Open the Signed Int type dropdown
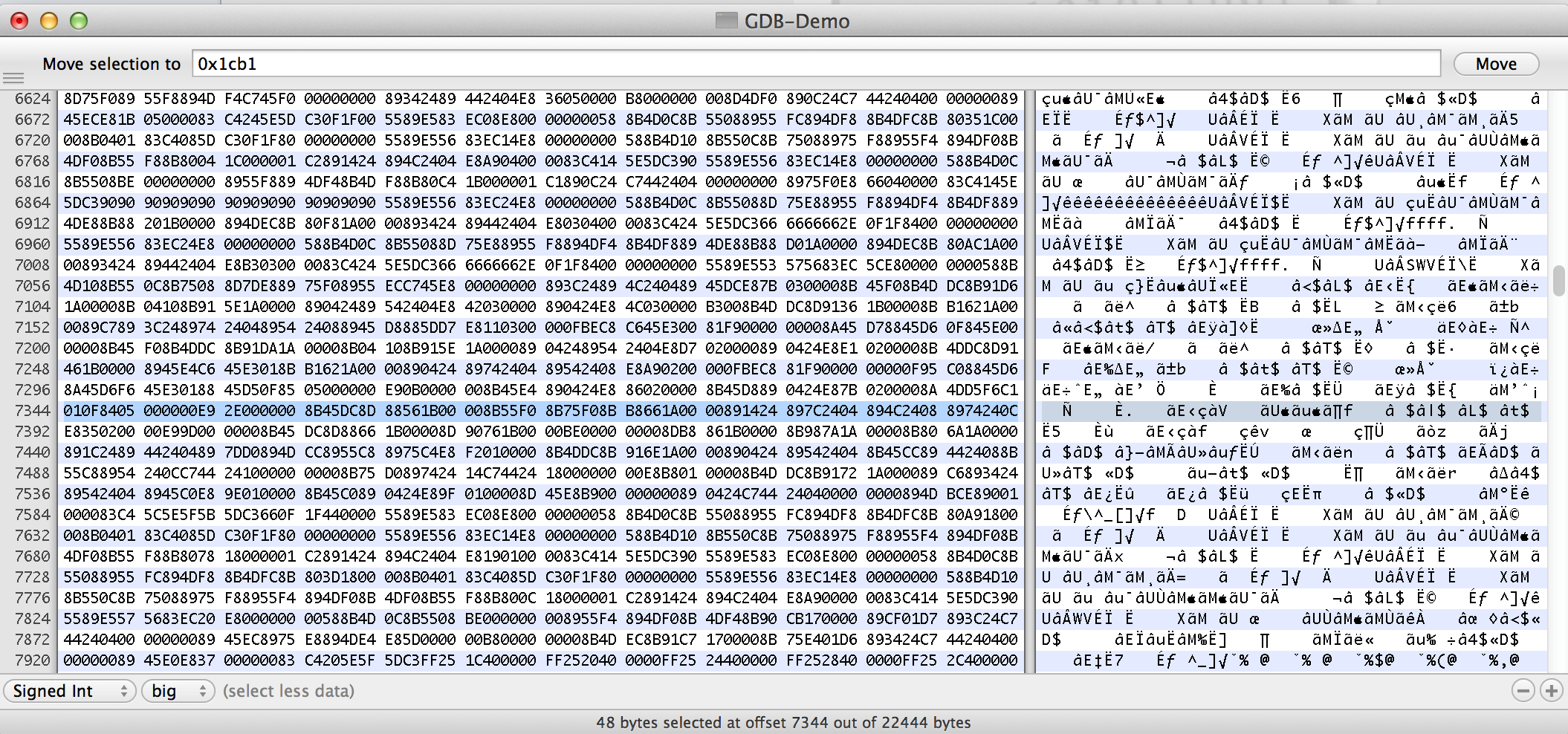Viewport: 1568px width, 734px height. point(70,691)
